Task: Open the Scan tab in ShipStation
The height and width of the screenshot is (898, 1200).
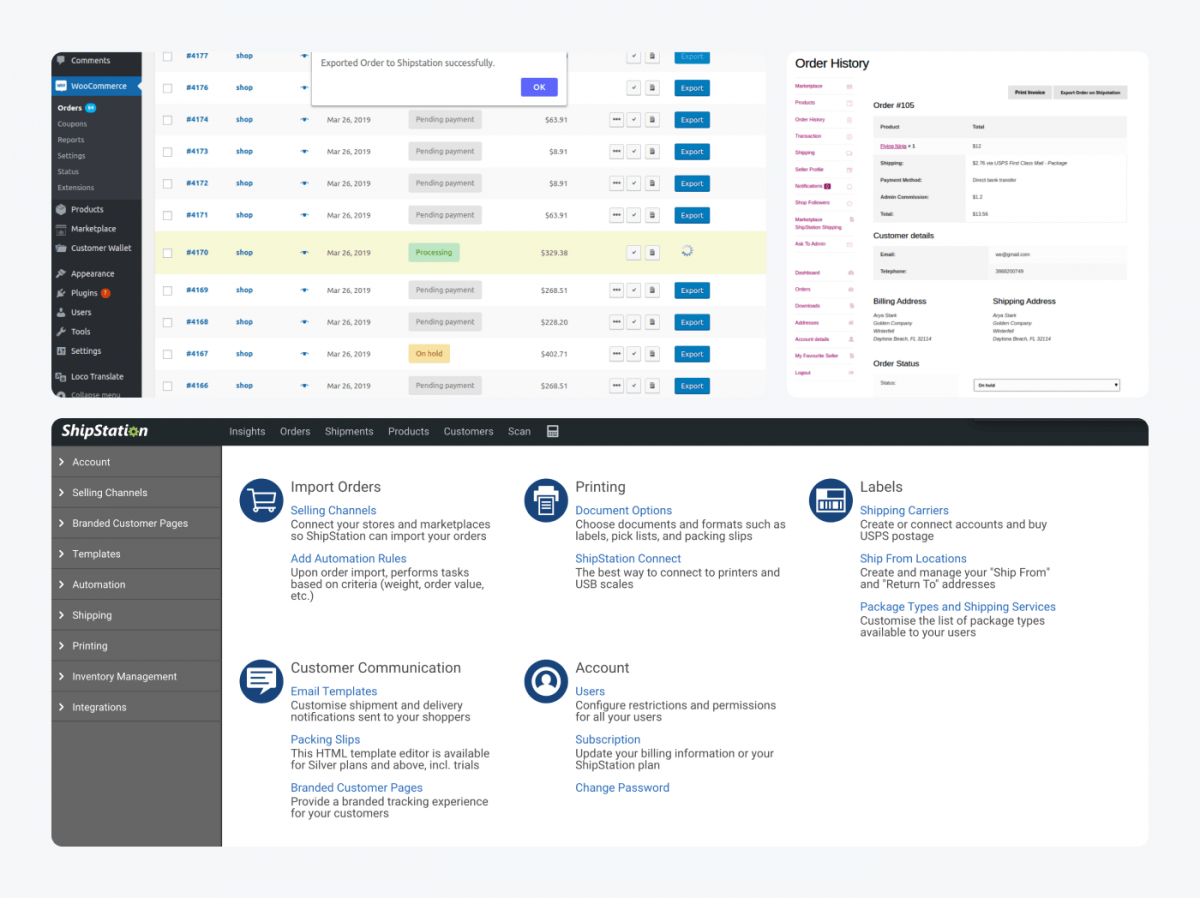Action: coord(519,432)
